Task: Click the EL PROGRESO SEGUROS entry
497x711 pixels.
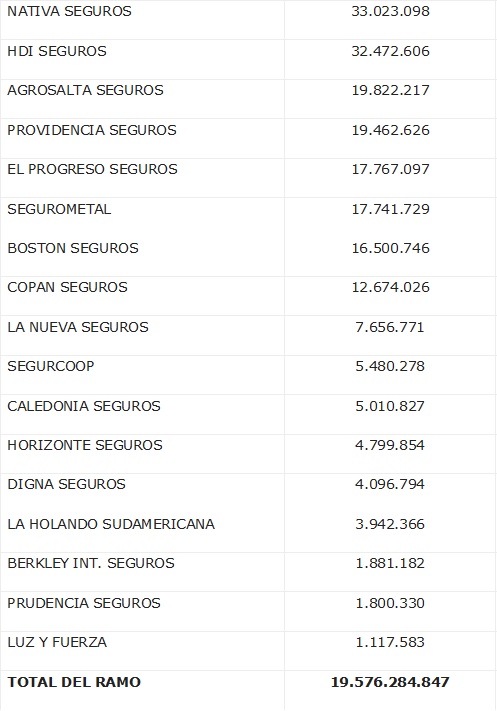Action: (x=92, y=169)
